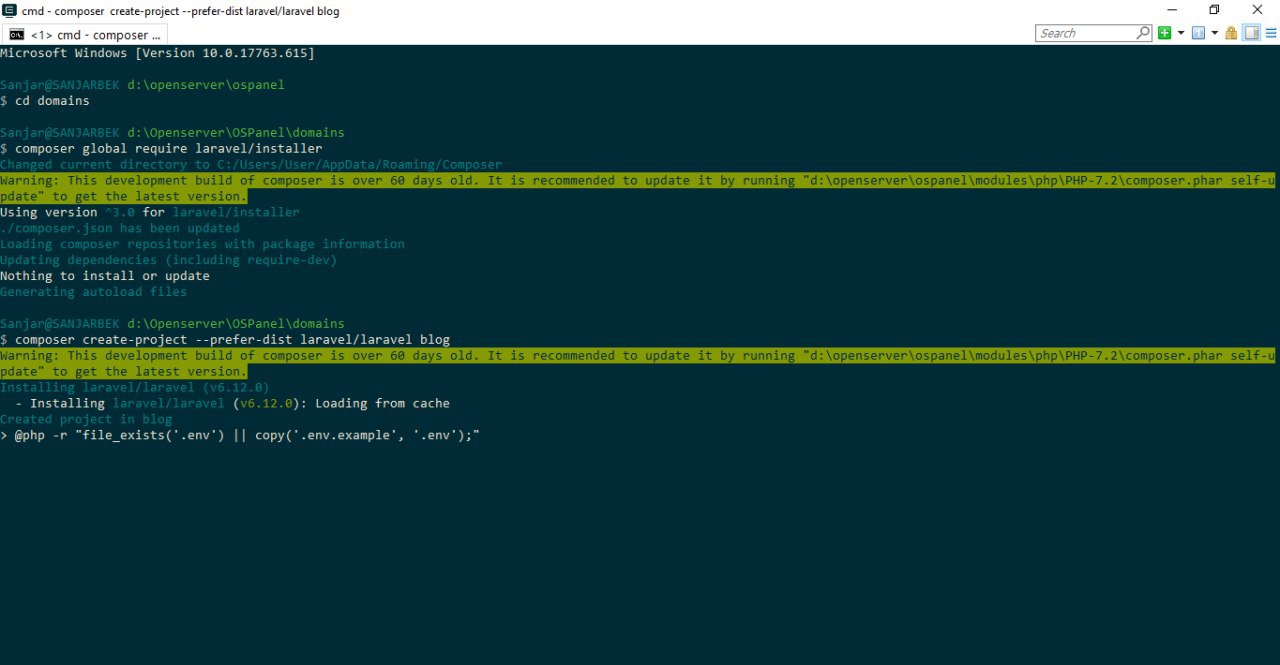Click 'Created project in blog' line
The image size is (1280, 665).
[86, 419]
